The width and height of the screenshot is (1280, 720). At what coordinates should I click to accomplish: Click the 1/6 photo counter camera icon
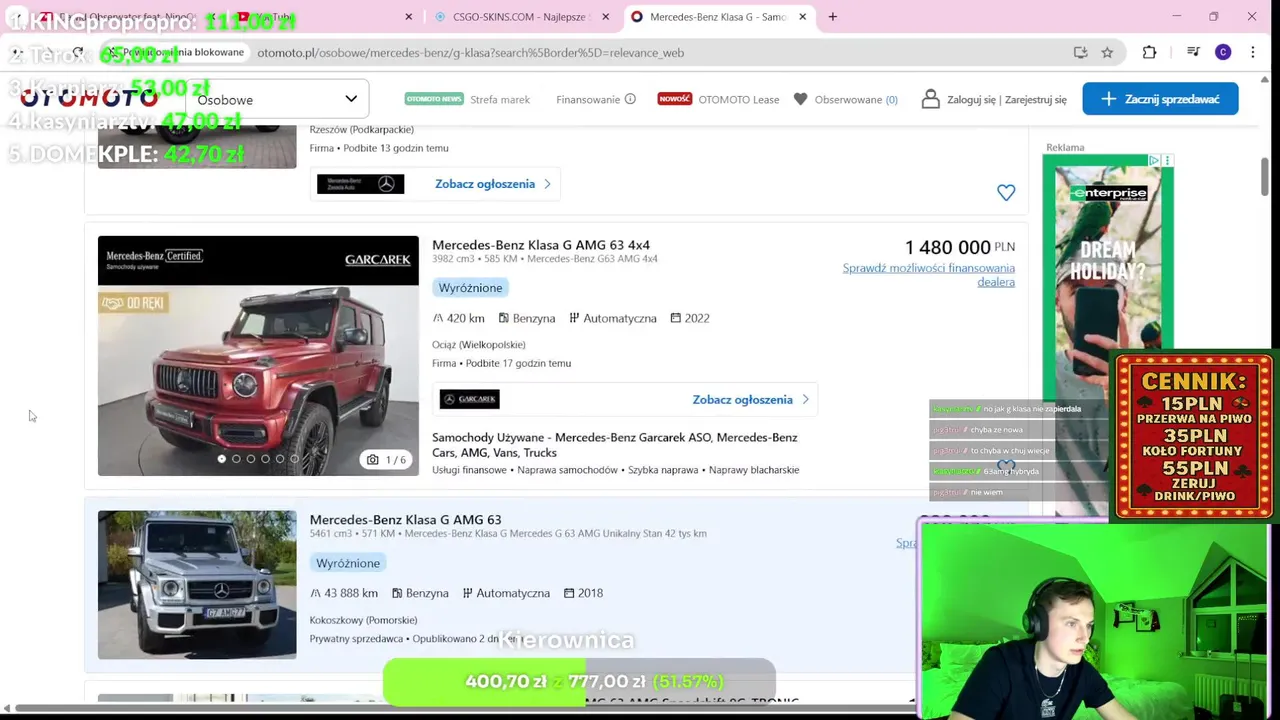[x=386, y=460]
